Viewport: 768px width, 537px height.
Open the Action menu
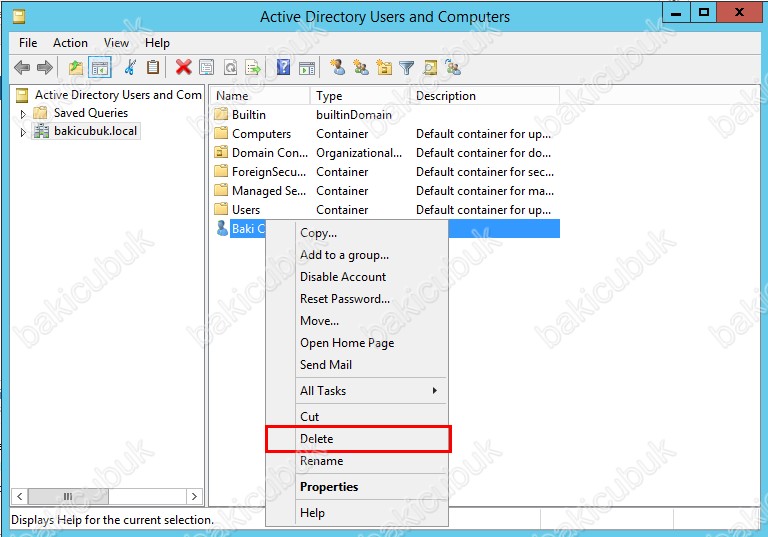pos(71,43)
